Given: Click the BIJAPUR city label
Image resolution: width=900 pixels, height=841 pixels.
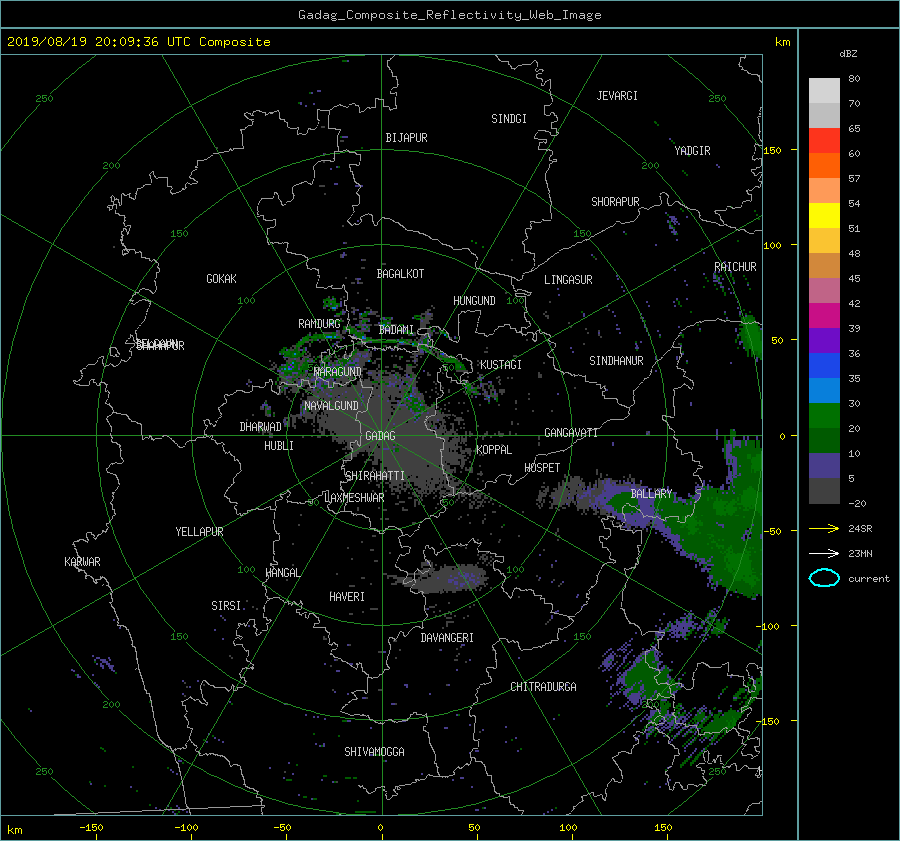Looking at the screenshot, I should [x=406, y=138].
